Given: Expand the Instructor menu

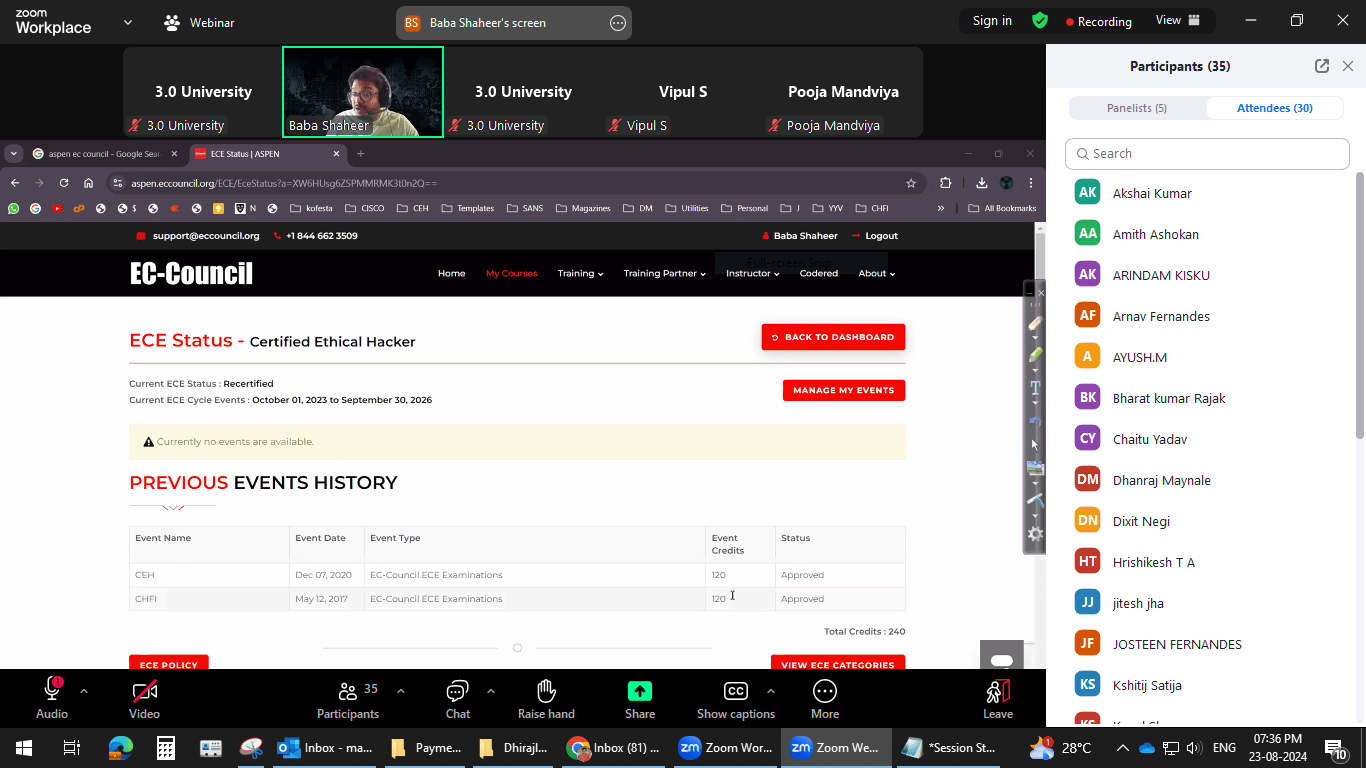Looking at the screenshot, I should [x=752, y=273].
